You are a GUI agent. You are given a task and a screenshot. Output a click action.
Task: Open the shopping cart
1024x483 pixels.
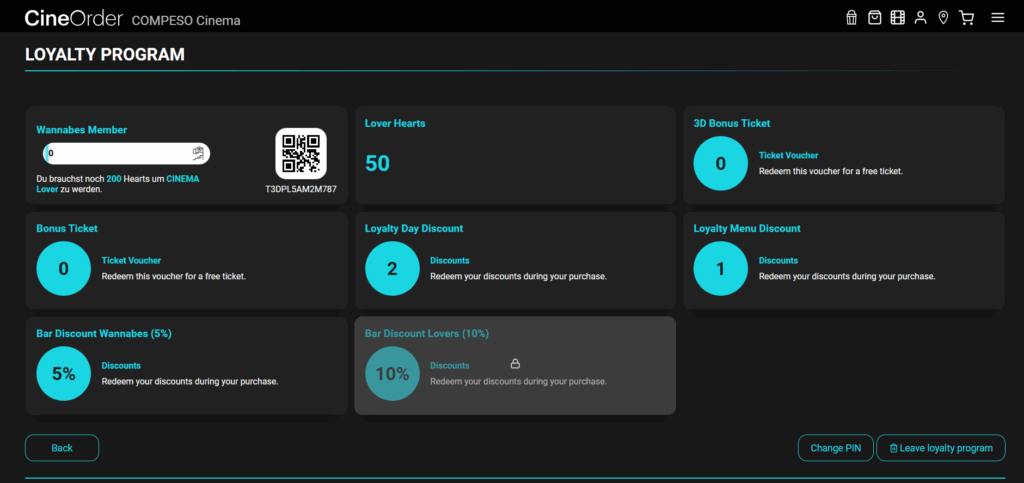click(x=966, y=18)
